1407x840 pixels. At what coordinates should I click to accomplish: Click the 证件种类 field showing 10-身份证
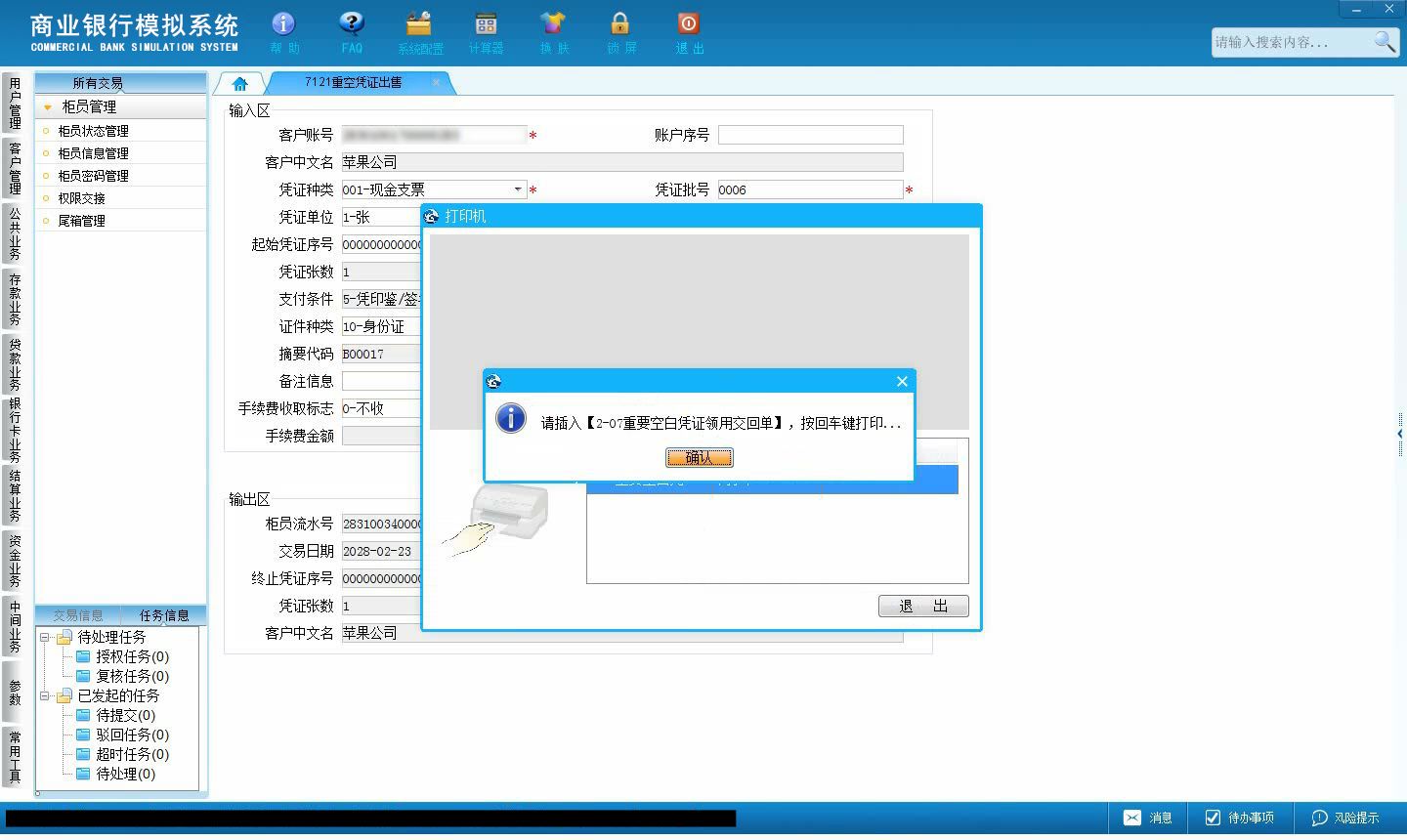coord(382,326)
